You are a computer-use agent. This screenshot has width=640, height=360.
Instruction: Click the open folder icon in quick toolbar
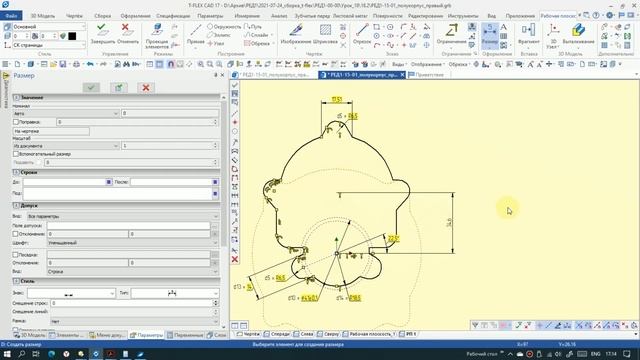coord(53,64)
